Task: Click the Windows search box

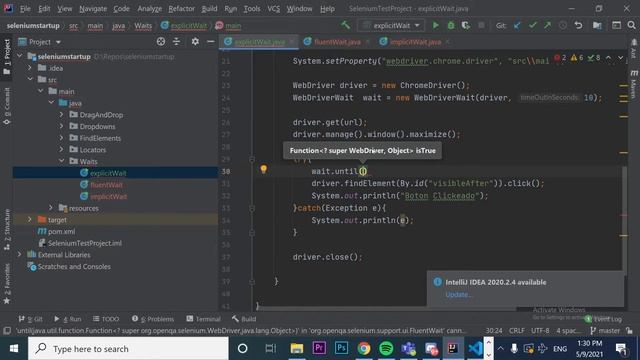Action: (x=128, y=349)
